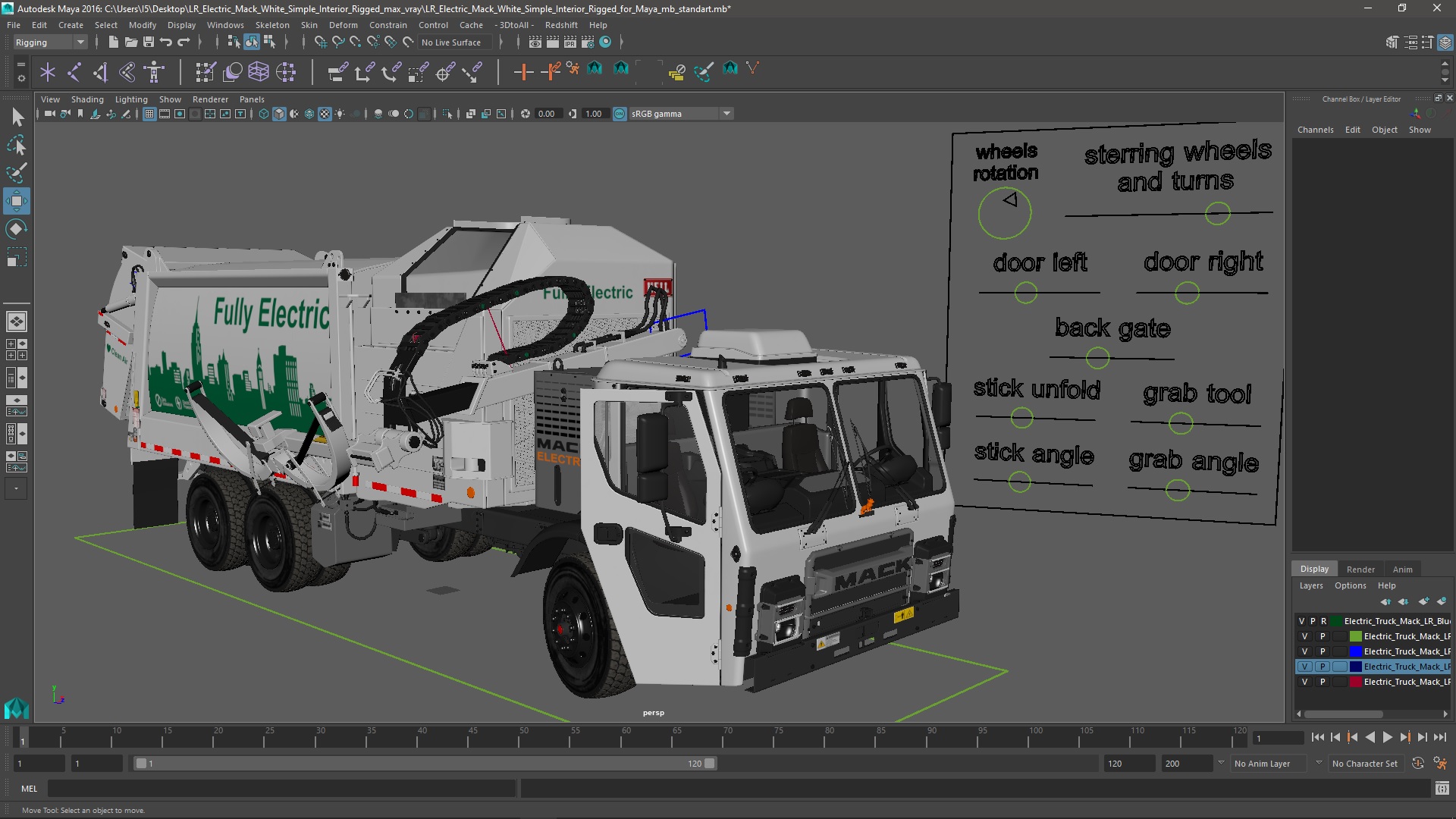
Task: Click create new layer icon
Action: pyautogui.click(x=1423, y=601)
